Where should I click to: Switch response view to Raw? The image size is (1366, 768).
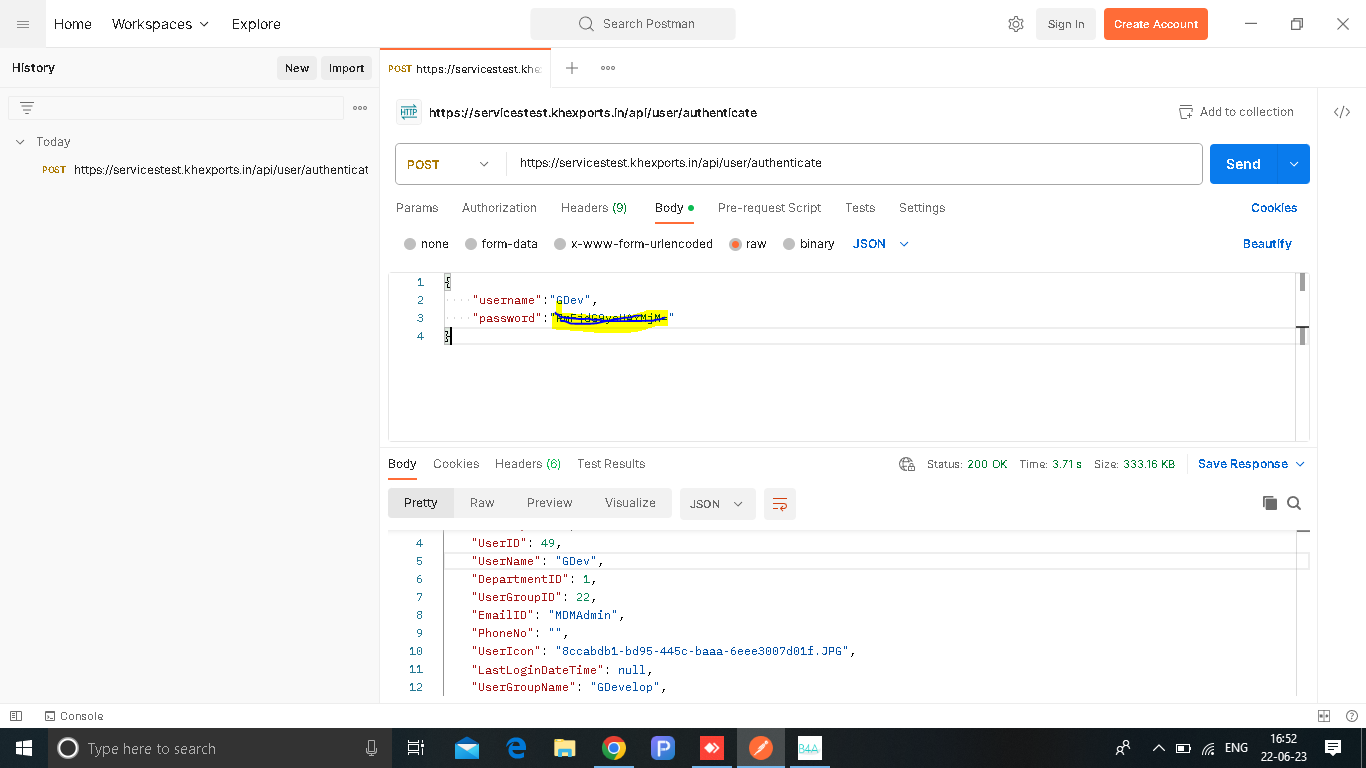click(x=482, y=503)
